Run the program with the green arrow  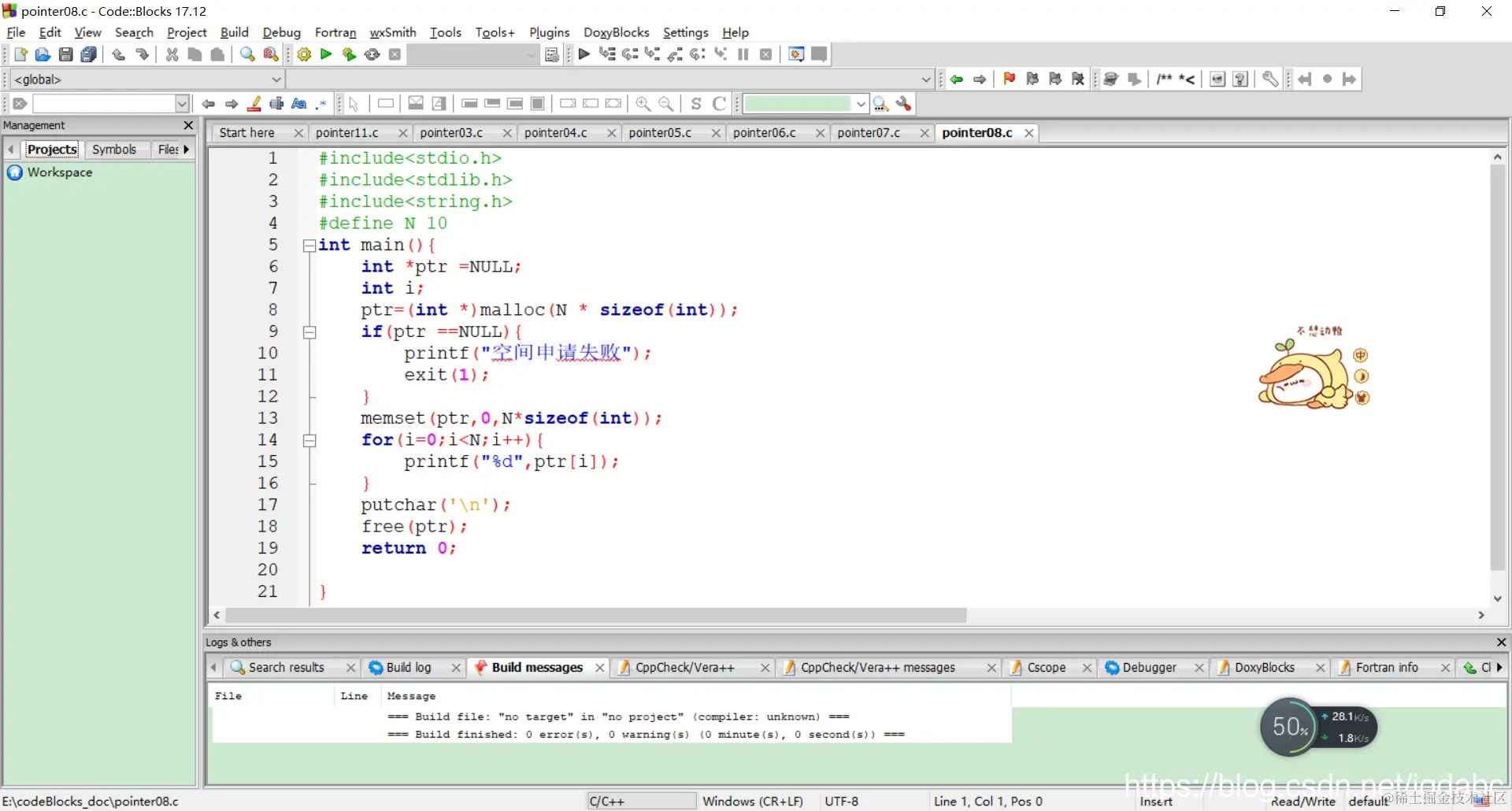point(326,54)
